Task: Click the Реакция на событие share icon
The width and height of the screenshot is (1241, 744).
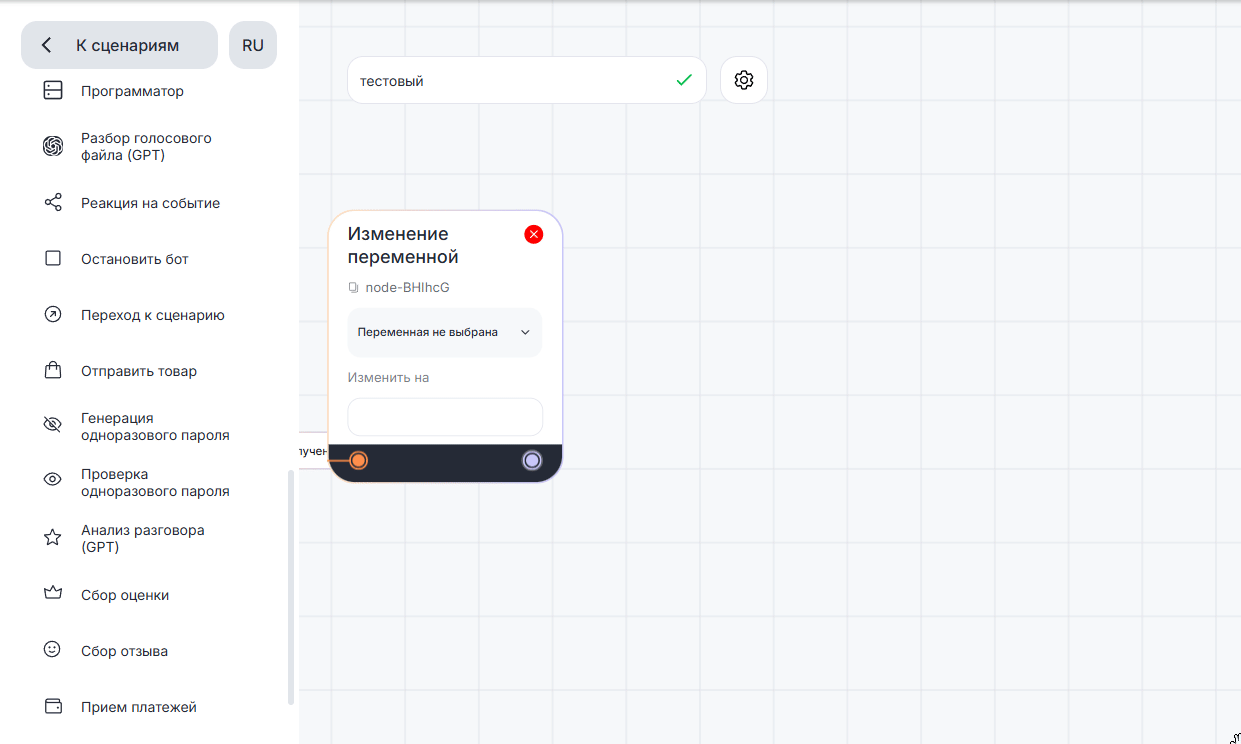Action: click(53, 203)
